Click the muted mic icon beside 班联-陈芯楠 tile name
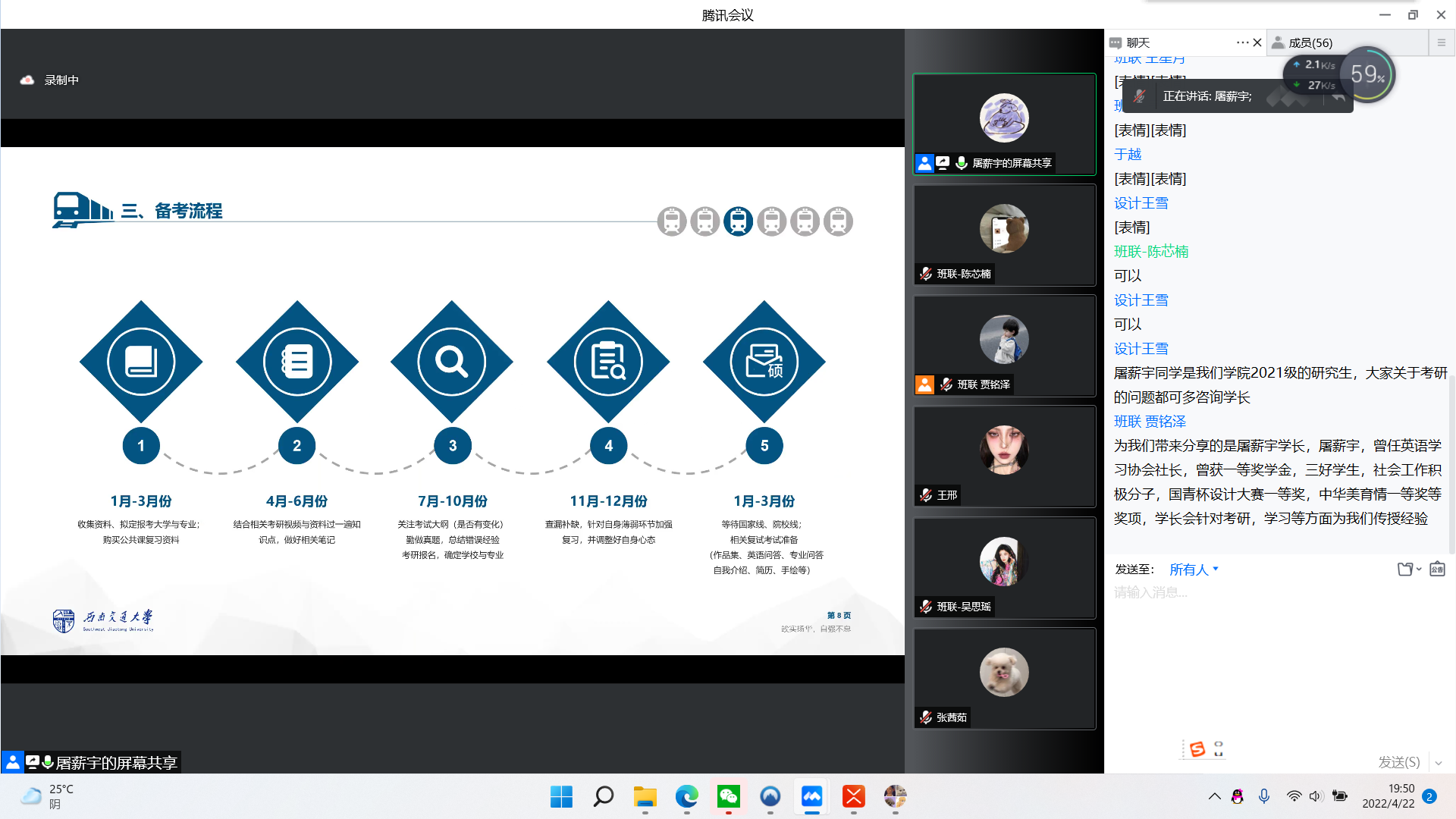The image size is (1456, 819). pos(926,274)
